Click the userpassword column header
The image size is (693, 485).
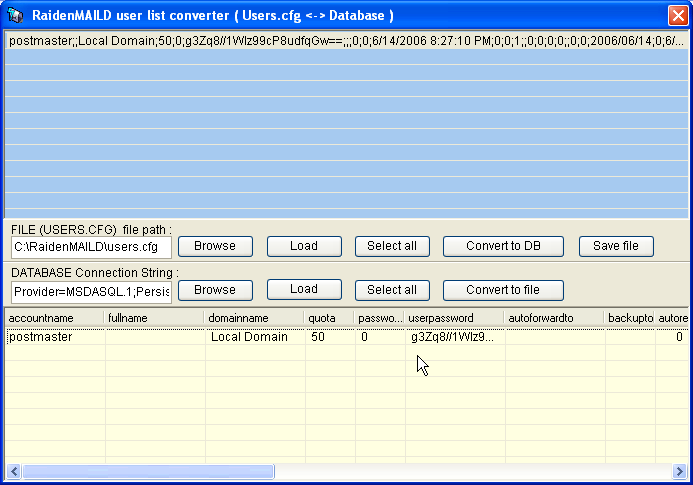(454, 318)
